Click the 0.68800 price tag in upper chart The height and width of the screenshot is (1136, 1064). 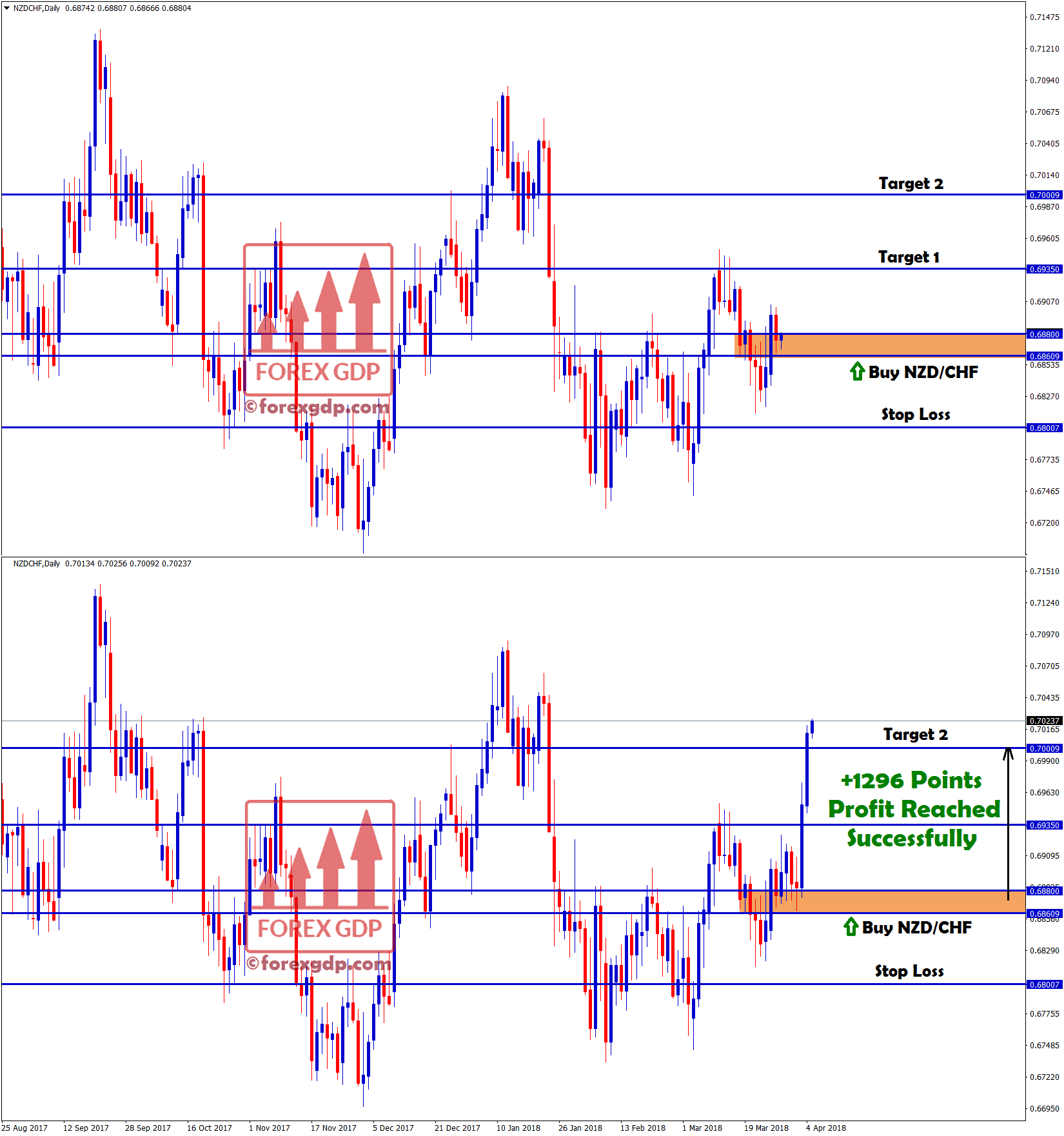(1044, 334)
